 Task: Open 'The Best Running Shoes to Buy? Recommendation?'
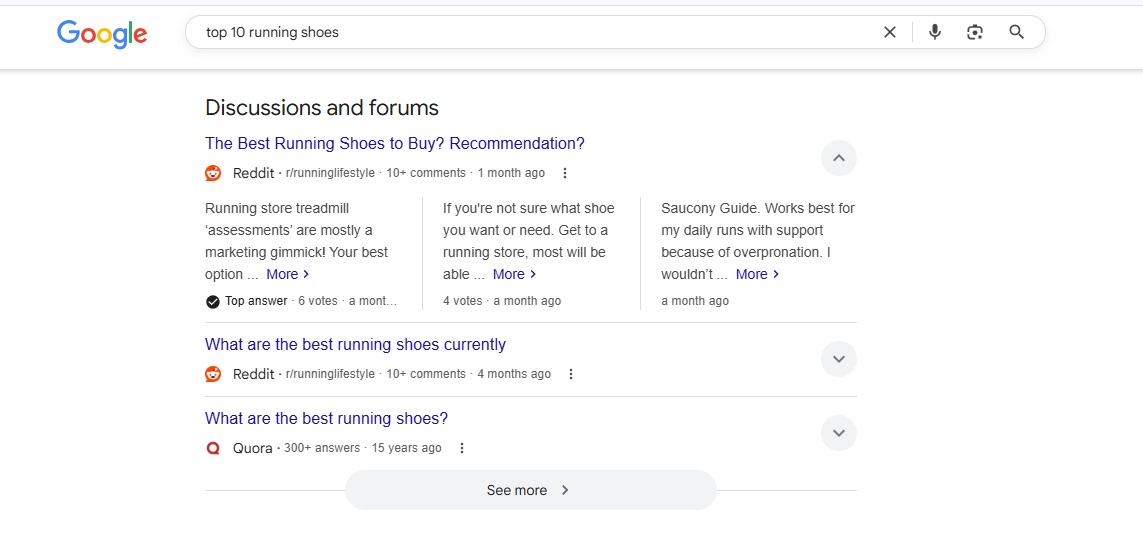[394, 144]
